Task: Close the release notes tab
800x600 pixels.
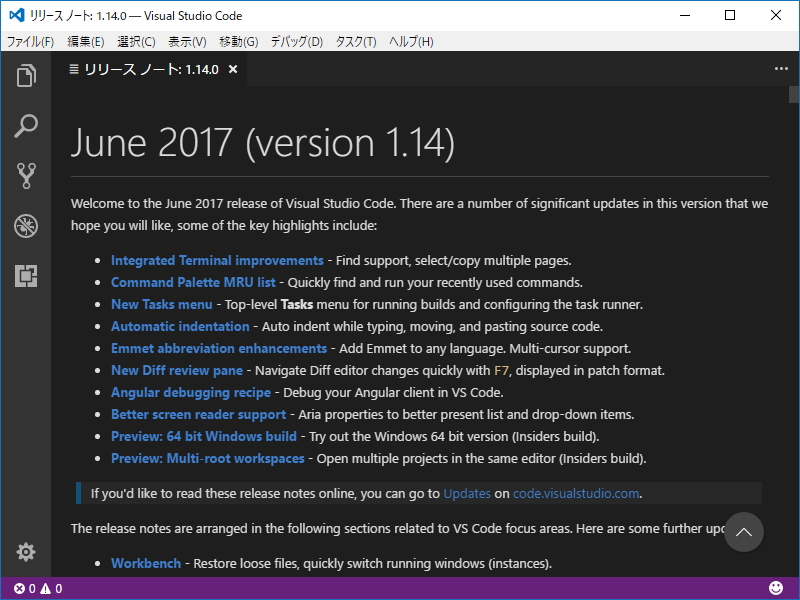Action: (x=231, y=70)
